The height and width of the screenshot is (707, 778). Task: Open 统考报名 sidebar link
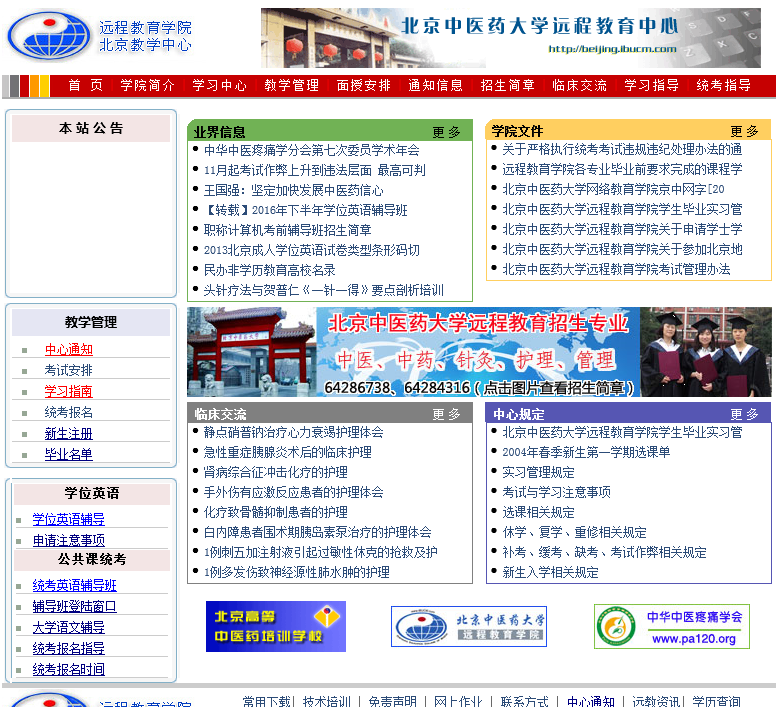point(68,413)
